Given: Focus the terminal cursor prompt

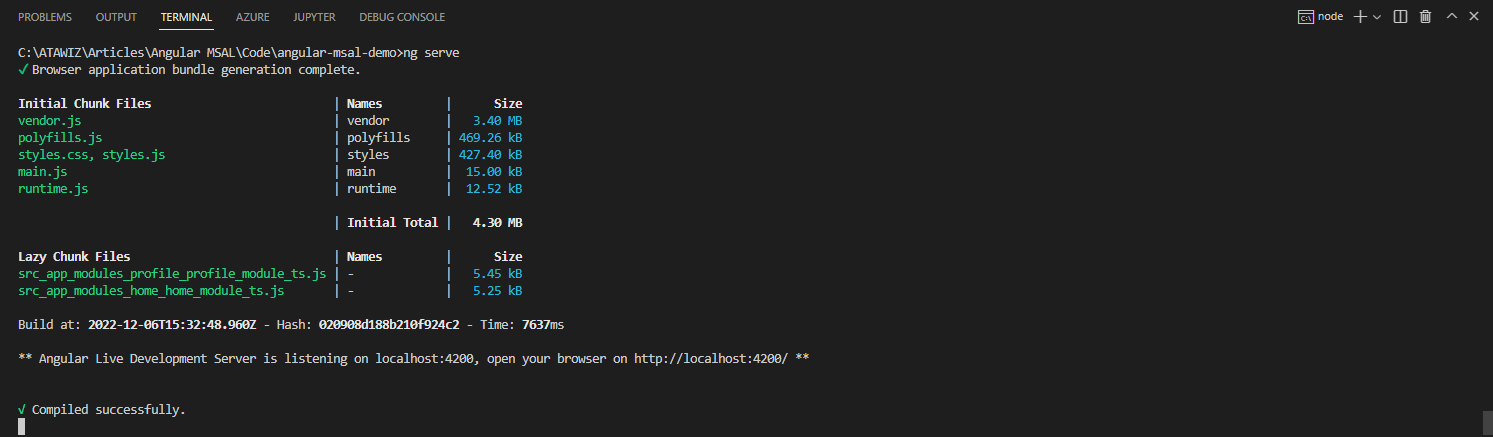Looking at the screenshot, I should coord(22,427).
